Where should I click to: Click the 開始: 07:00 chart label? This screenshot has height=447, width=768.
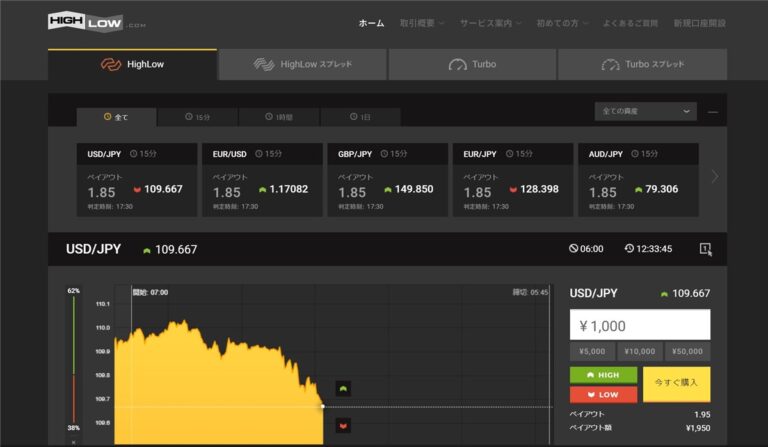coord(150,292)
